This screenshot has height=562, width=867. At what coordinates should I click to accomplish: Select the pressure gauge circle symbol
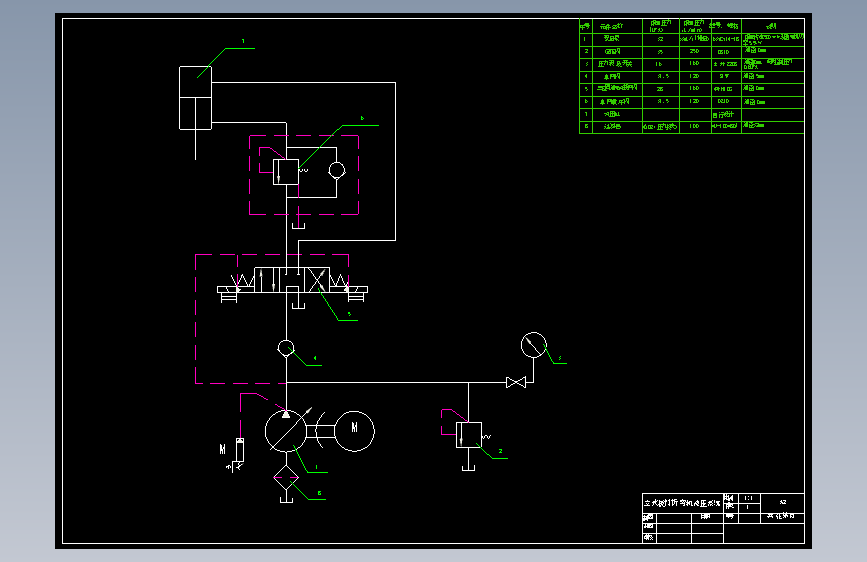click(534, 345)
